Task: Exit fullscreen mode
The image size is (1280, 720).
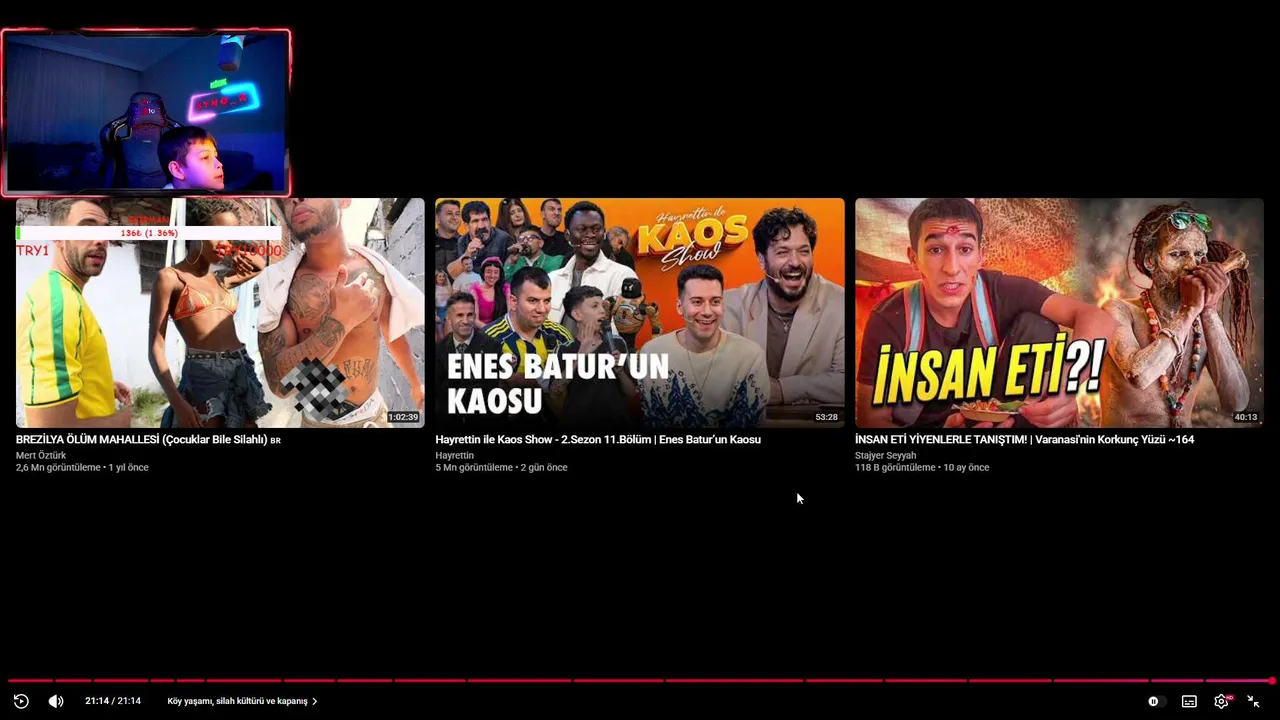Action: (x=1253, y=701)
